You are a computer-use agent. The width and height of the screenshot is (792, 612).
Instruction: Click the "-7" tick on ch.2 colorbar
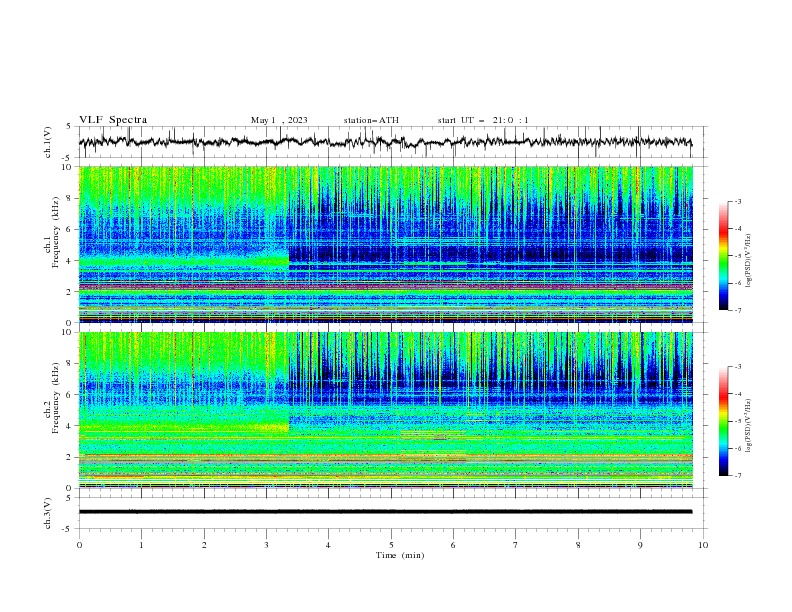point(738,475)
